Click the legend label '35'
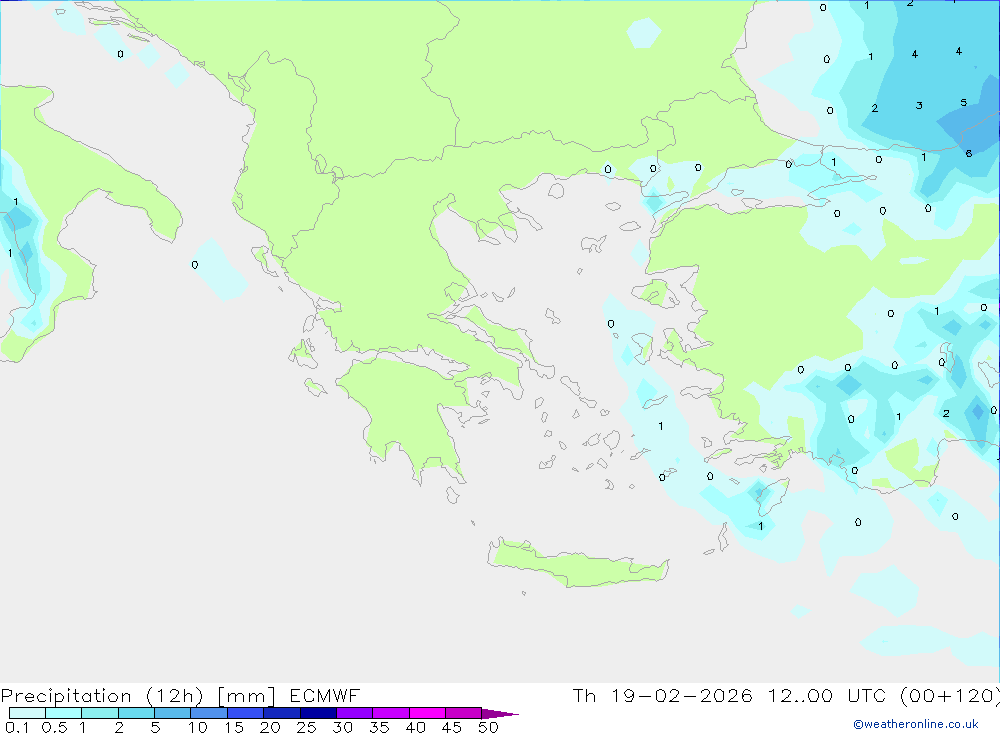Viewport: 1000px width, 733px height. [379, 727]
